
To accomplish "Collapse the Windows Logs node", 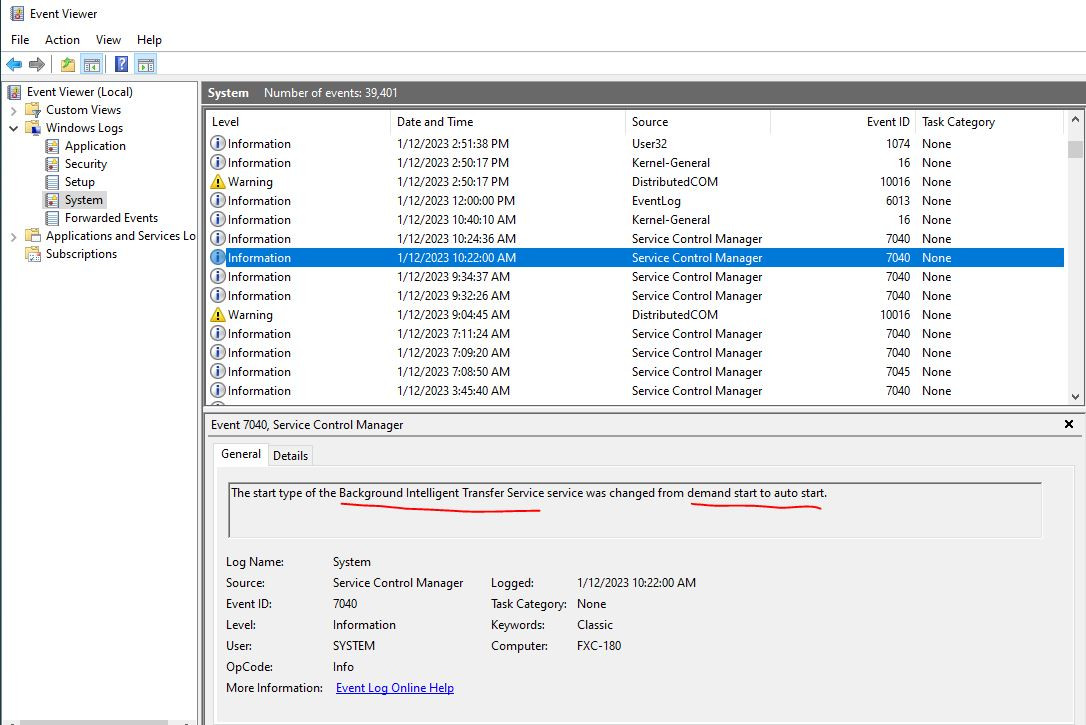I will click(x=13, y=127).
